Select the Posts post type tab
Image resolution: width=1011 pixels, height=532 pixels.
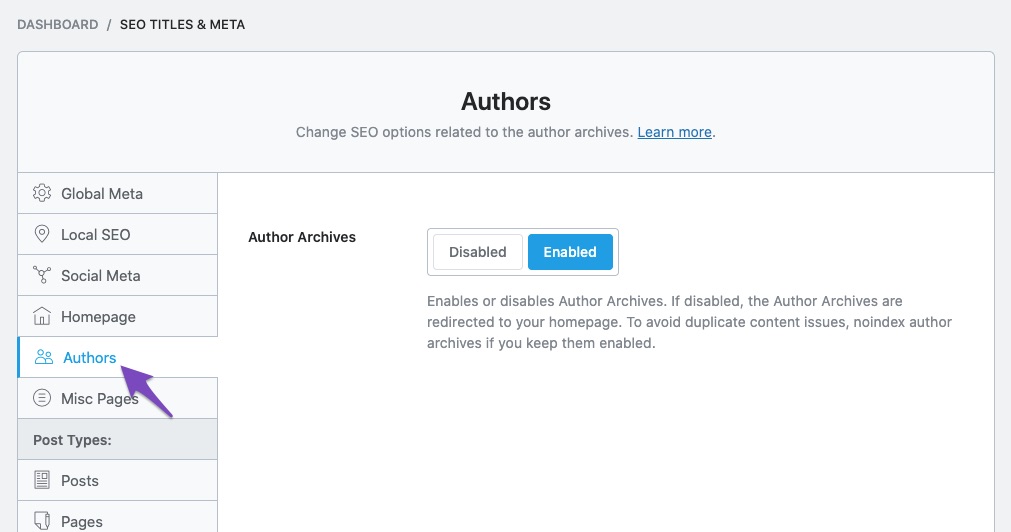click(x=80, y=480)
